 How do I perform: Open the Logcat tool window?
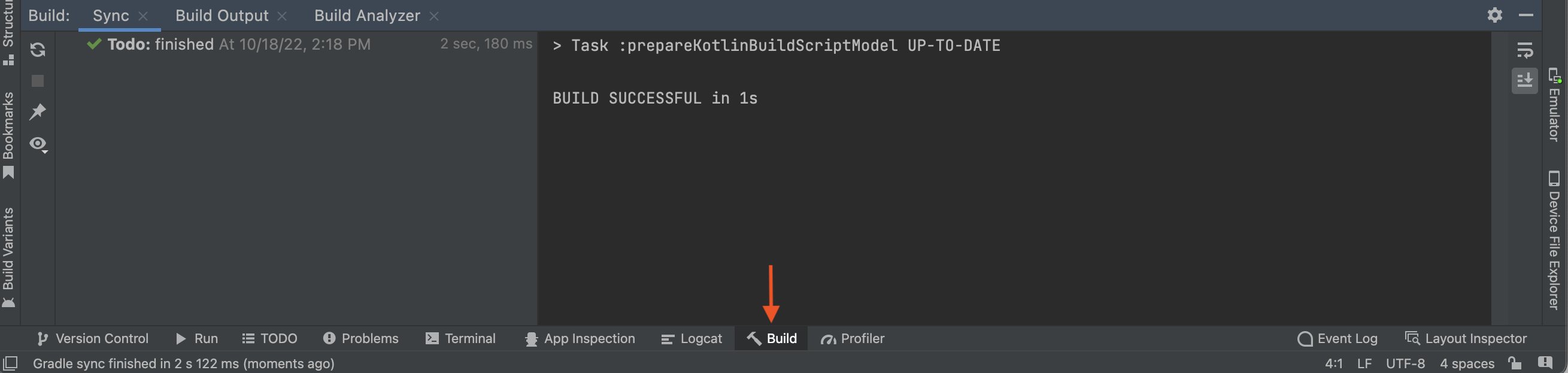click(692, 338)
